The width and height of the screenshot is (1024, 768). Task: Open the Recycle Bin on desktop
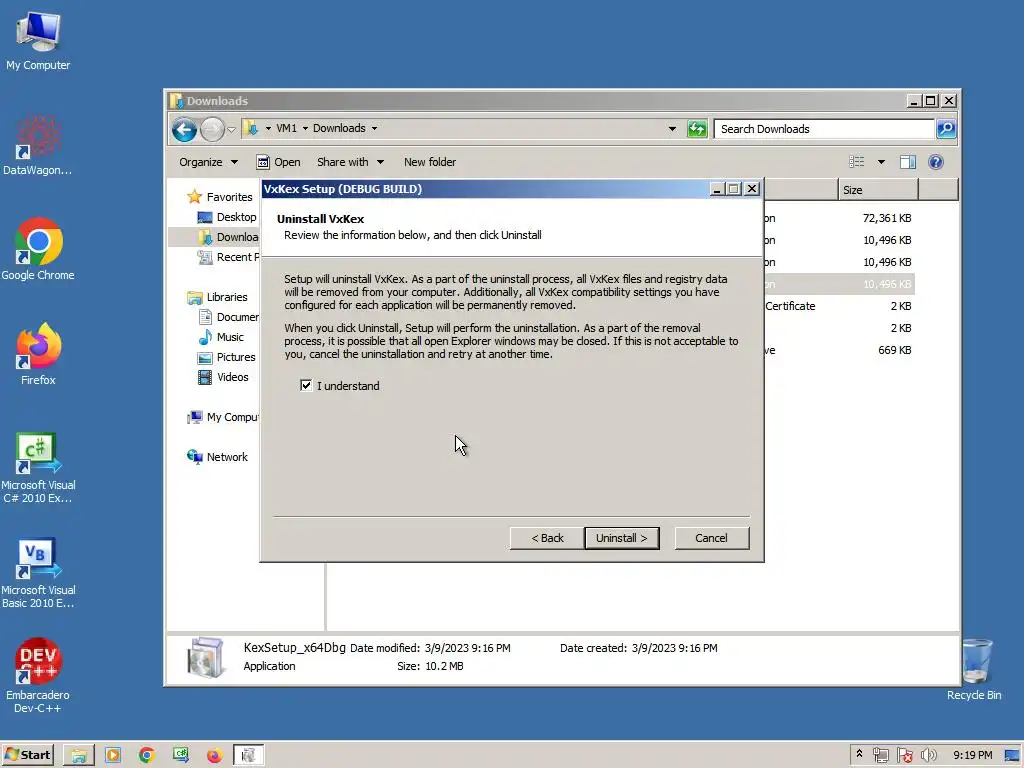[x=974, y=669]
